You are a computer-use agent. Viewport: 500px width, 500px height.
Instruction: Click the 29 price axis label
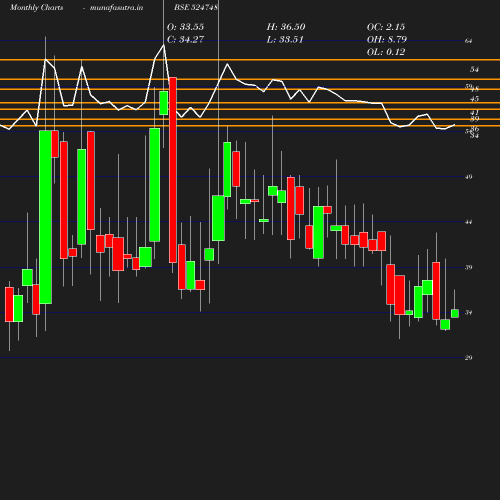click(469, 358)
